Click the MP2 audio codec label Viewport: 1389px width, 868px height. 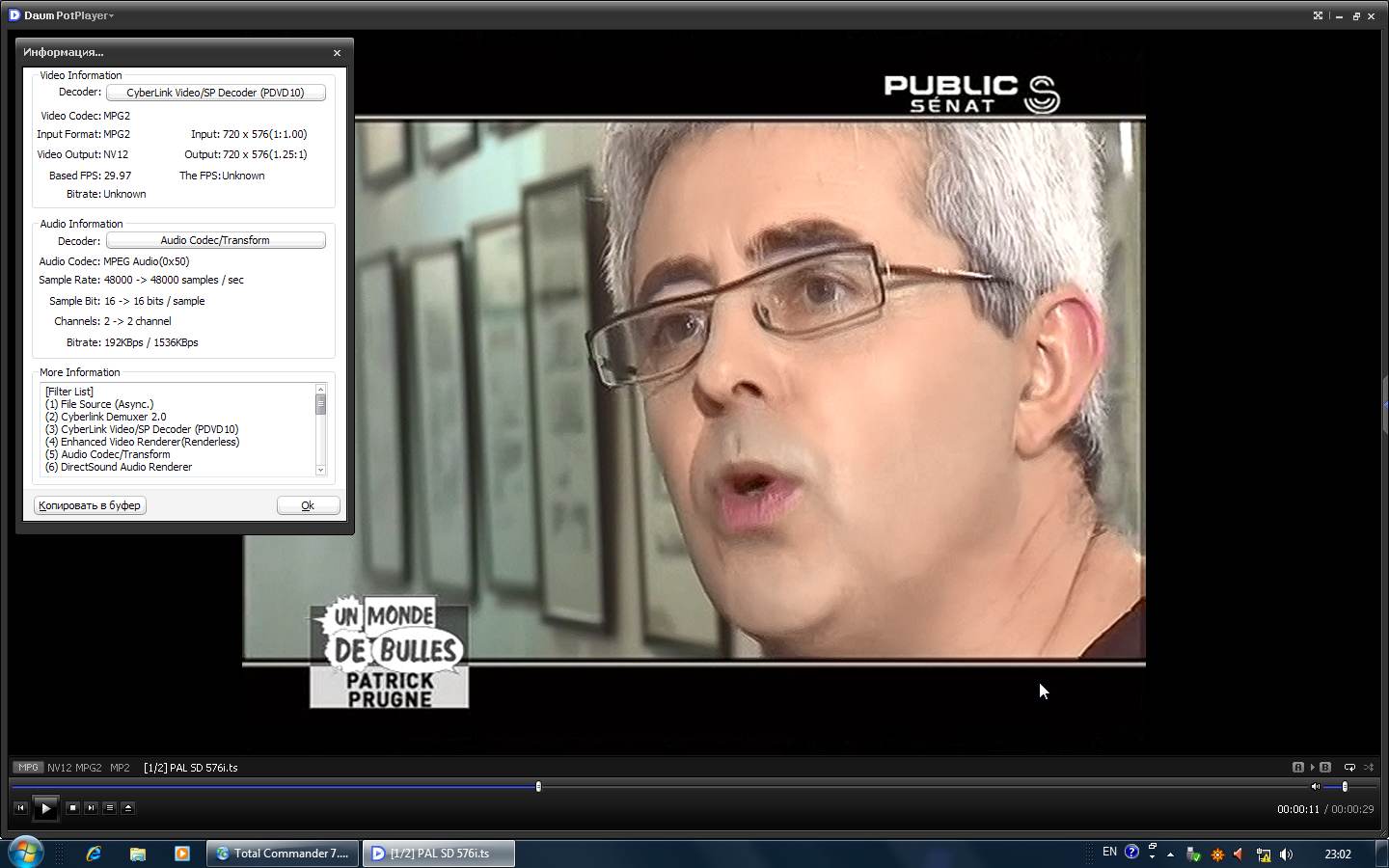120,768
